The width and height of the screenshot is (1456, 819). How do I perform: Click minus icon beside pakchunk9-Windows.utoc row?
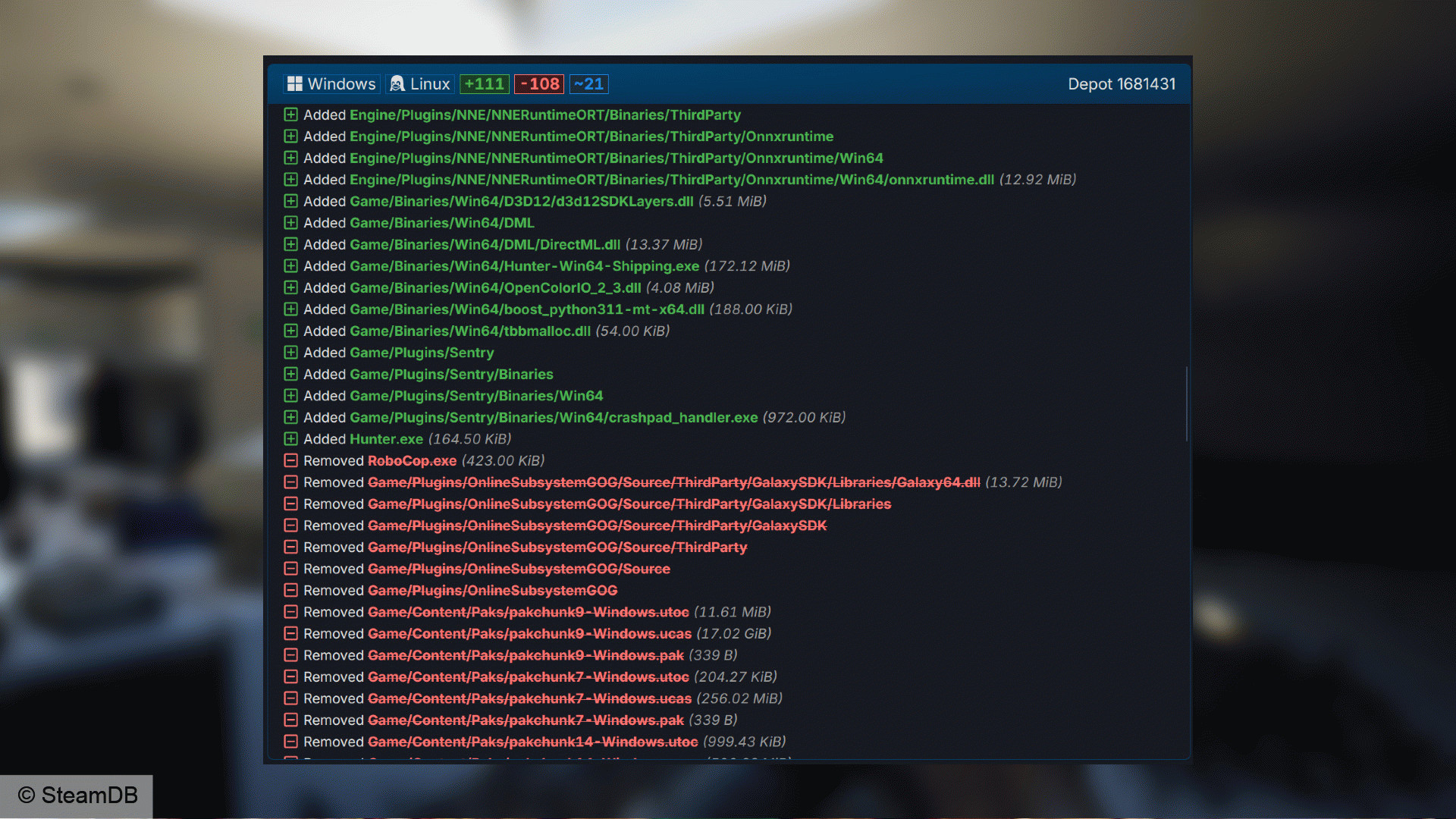[290, 612]
